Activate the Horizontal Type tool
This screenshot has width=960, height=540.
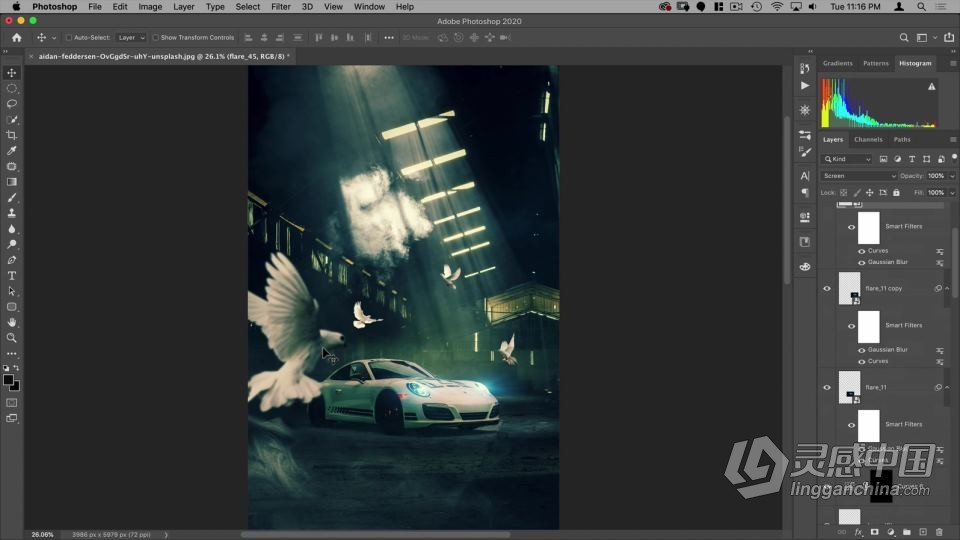12,275
